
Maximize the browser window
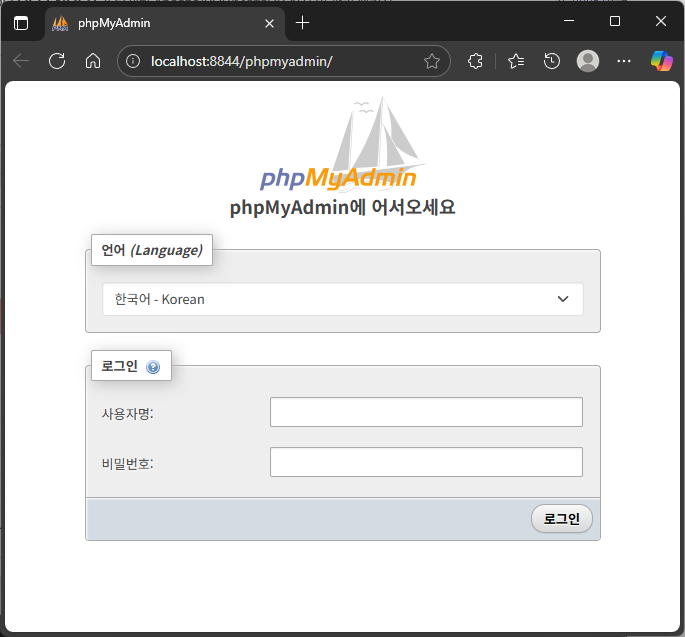coord(615,21)
